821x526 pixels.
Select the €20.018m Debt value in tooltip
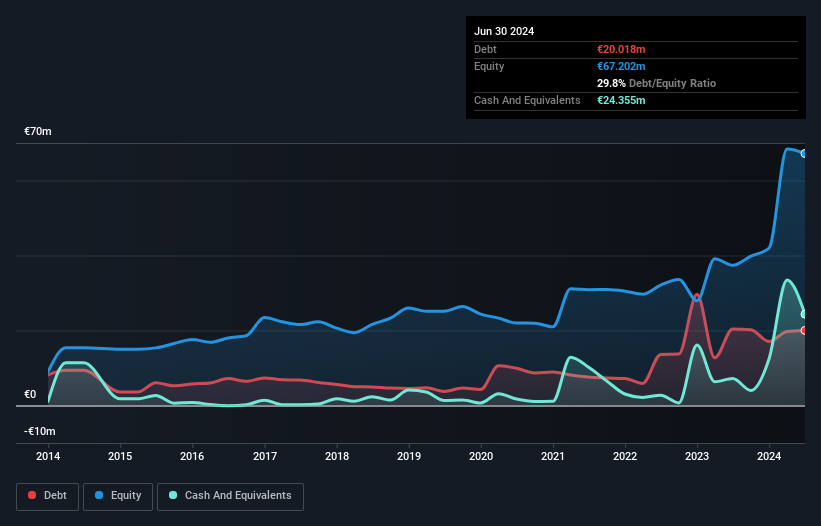pos(621,49)
